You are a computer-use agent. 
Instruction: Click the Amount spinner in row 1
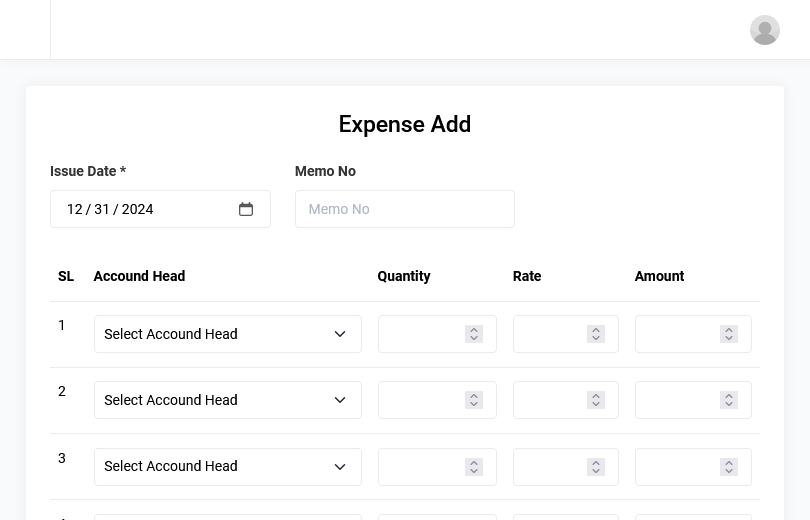click(729, 334)
